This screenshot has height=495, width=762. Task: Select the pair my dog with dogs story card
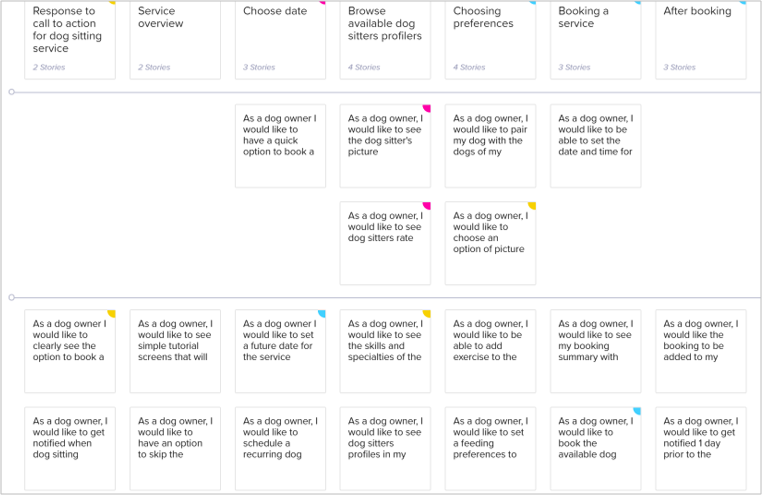tap(490, 146)
